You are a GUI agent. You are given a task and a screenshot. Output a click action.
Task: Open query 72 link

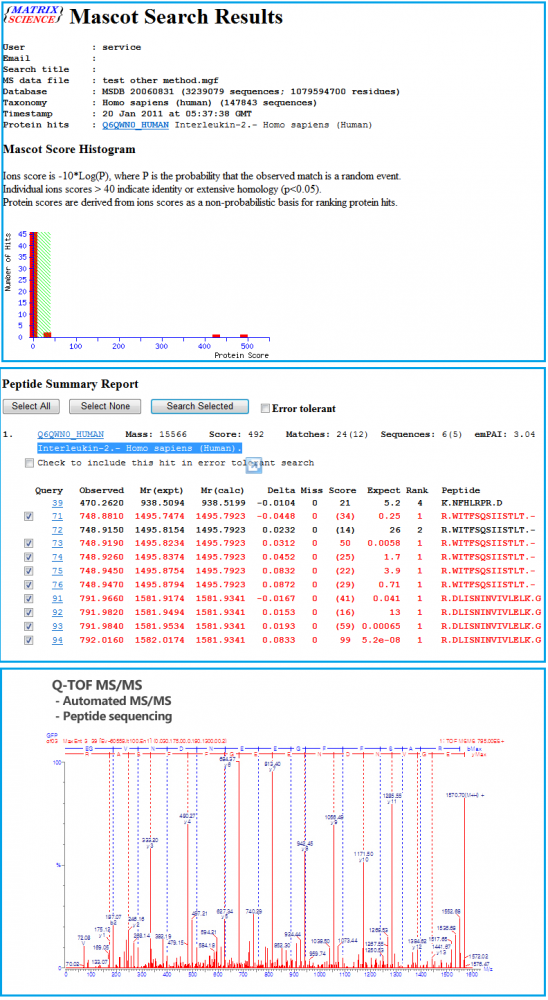[57, 529]
